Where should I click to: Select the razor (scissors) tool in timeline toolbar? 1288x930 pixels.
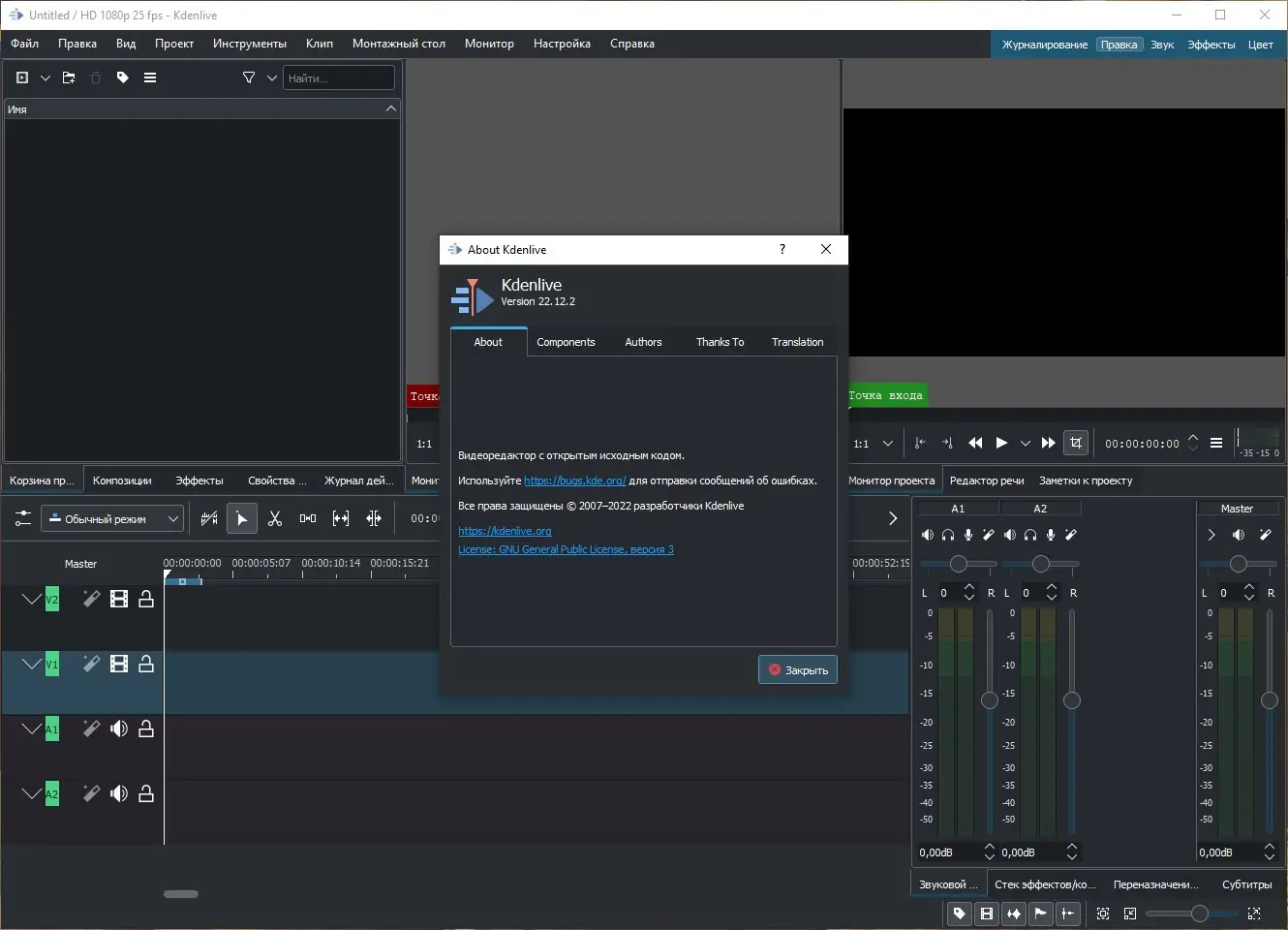pyautogui.click(x=275, y=519)
